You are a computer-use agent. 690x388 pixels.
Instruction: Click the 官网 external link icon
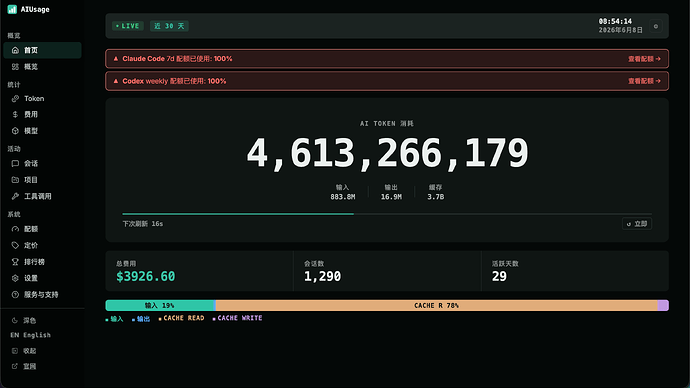[15, 366]
